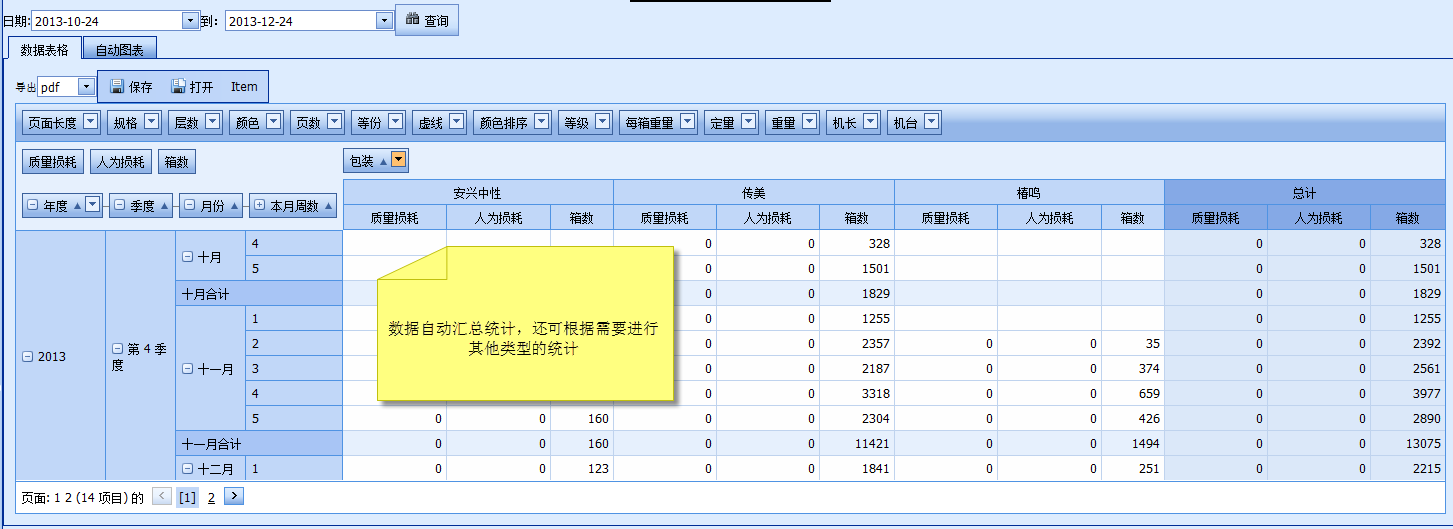Click the 1494 cell under 椿鸣
The height and width of the screenshot is (529, 1453).
[1133, 443]
